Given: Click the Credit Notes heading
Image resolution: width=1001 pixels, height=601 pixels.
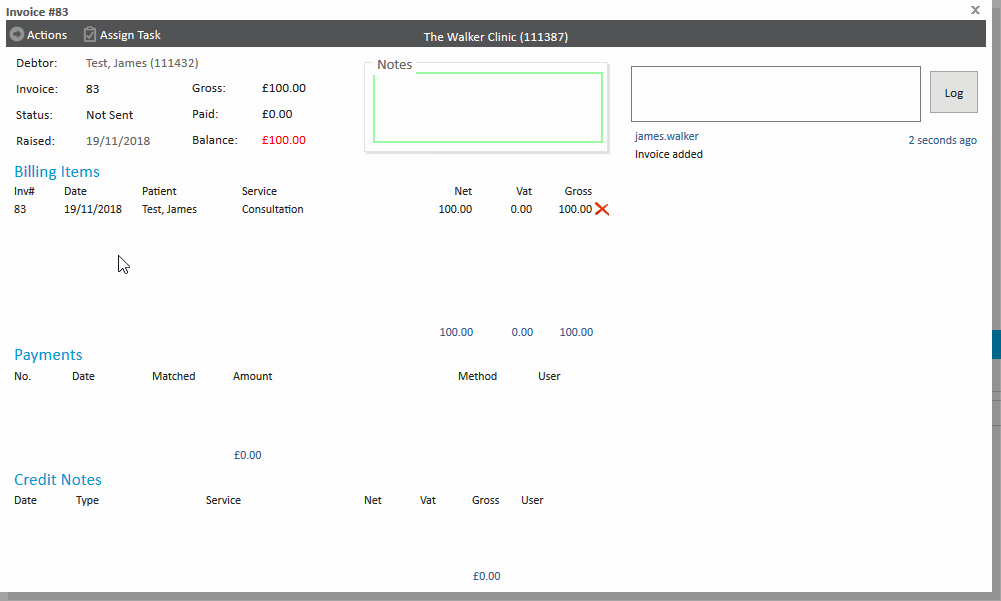Looking at the screenshot, I should [x=58, y=480].
